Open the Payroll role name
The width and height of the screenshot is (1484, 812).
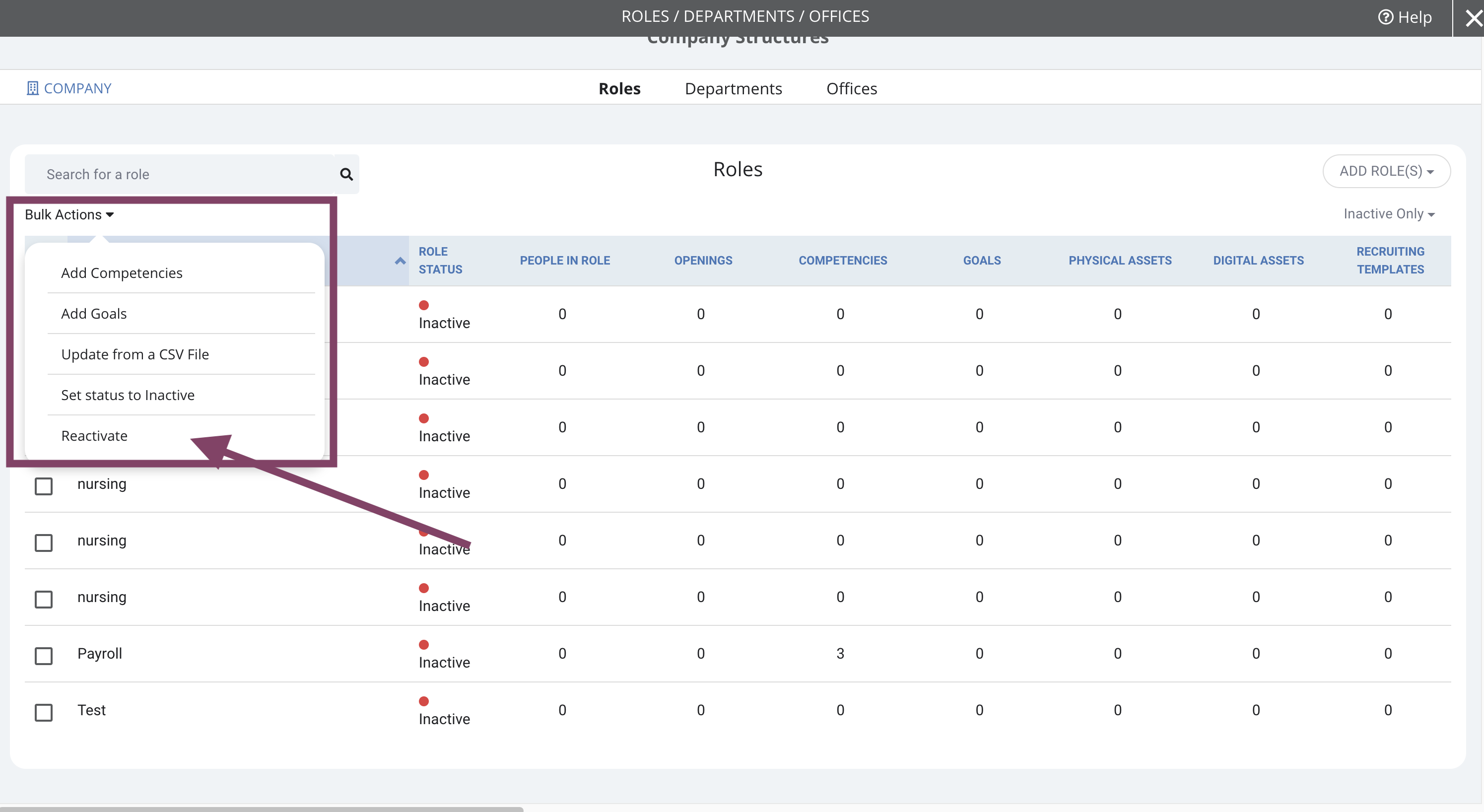100,654
